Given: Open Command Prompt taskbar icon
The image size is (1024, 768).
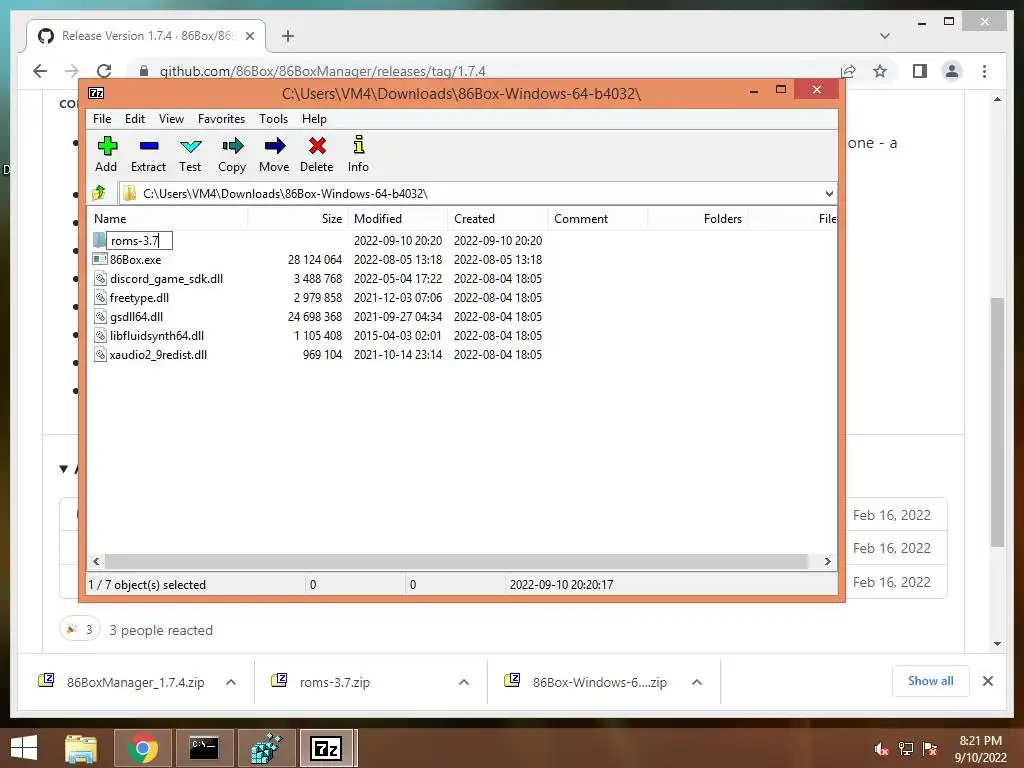Looking at the screenshot, I should 204,748.
